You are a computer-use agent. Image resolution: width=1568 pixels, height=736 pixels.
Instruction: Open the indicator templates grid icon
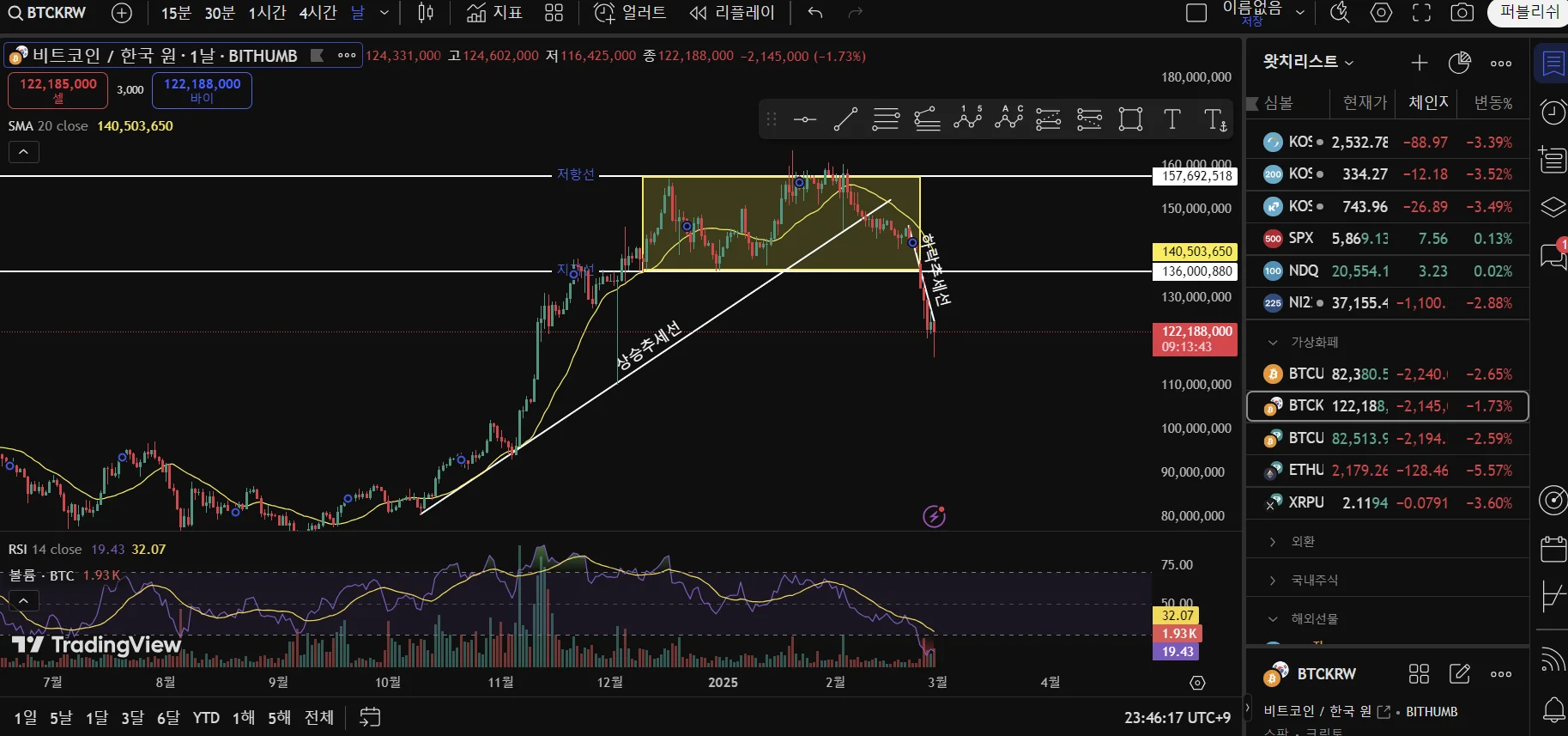pyautogui.click(x=554, y=13)
